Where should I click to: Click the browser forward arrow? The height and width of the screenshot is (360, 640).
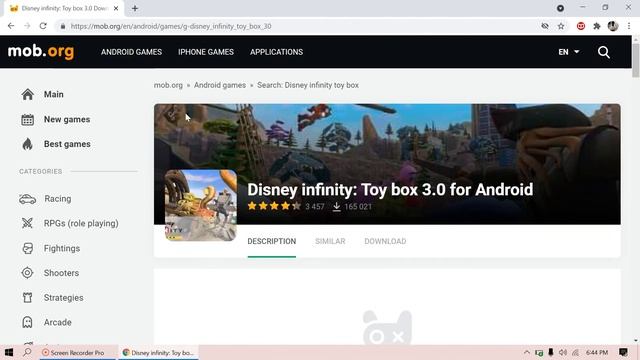pyautogui.click(x=27, y=26)
